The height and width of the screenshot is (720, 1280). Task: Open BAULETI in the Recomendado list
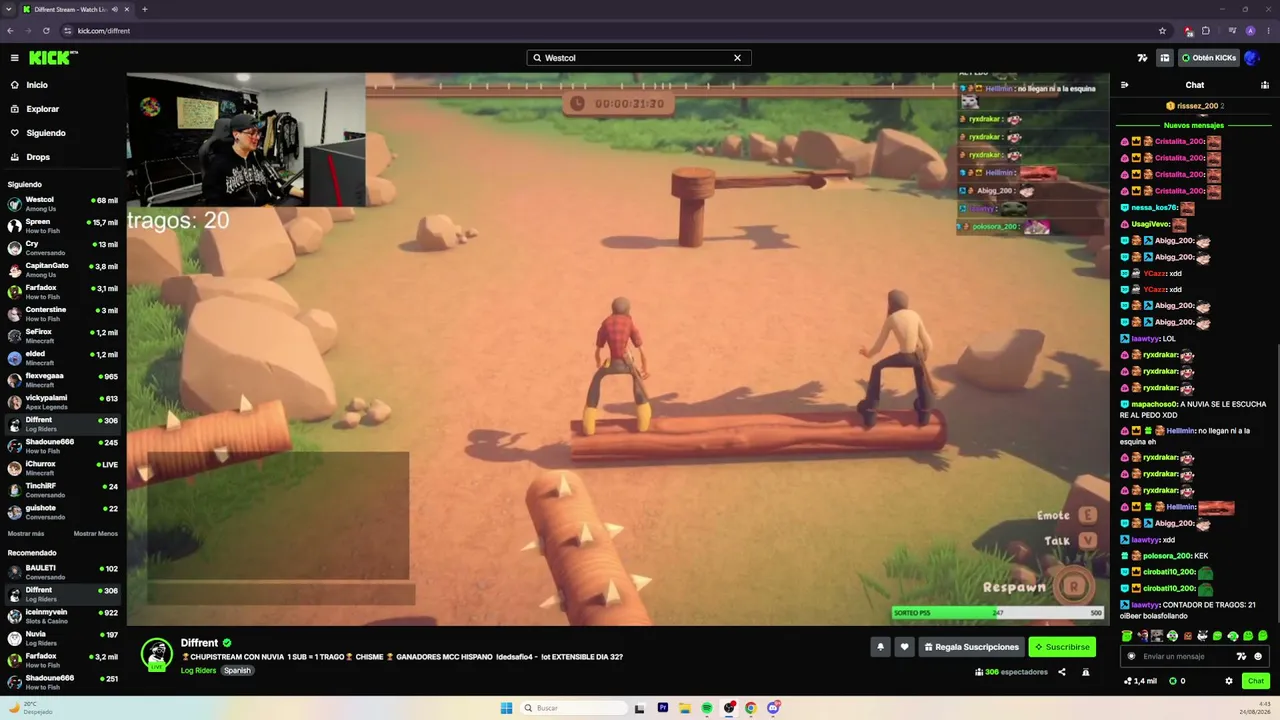63,571
